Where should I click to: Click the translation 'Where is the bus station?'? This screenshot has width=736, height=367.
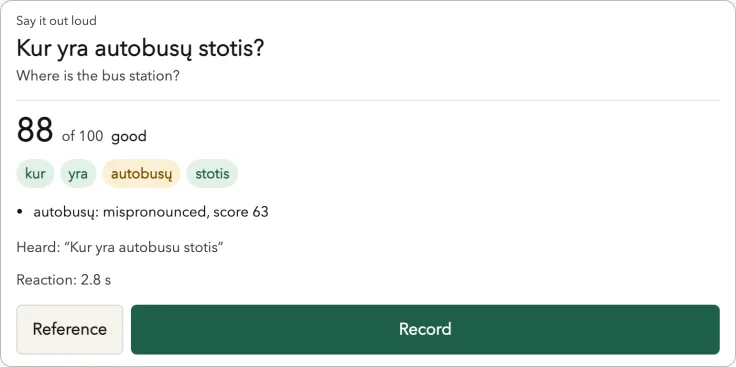(x=98, y=76)
